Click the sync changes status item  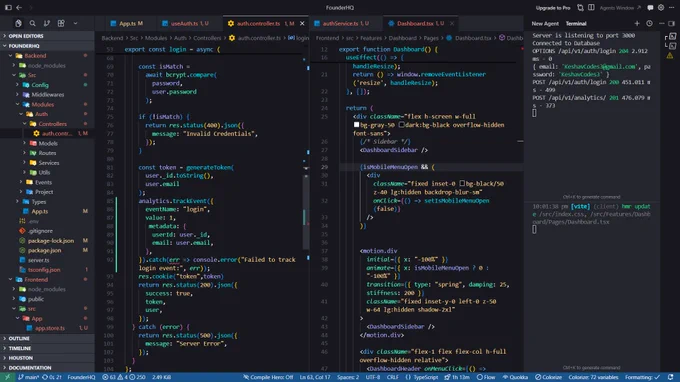(52, 377)
